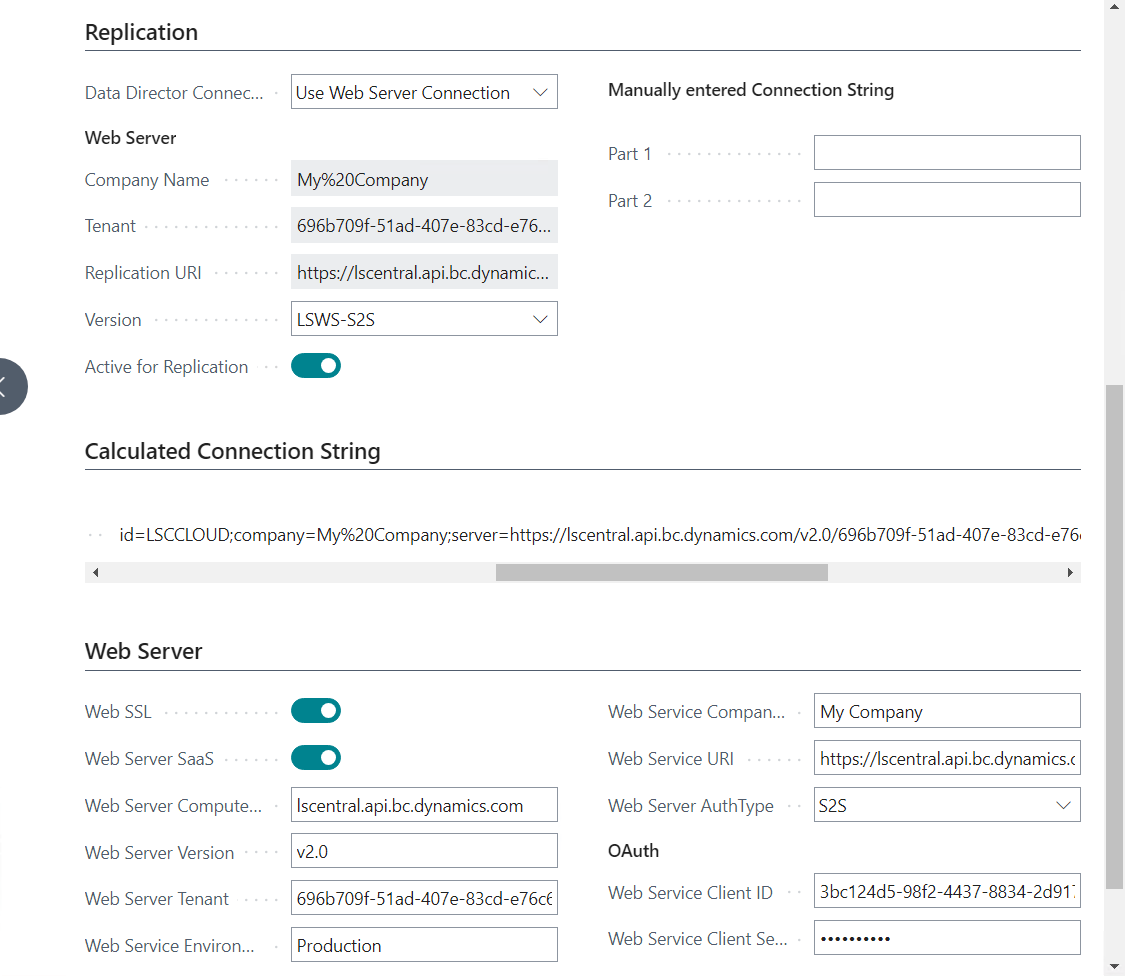Collapse the Web Server section header
This screenshot has height=976, width=1125.
[x=144, y=651]
